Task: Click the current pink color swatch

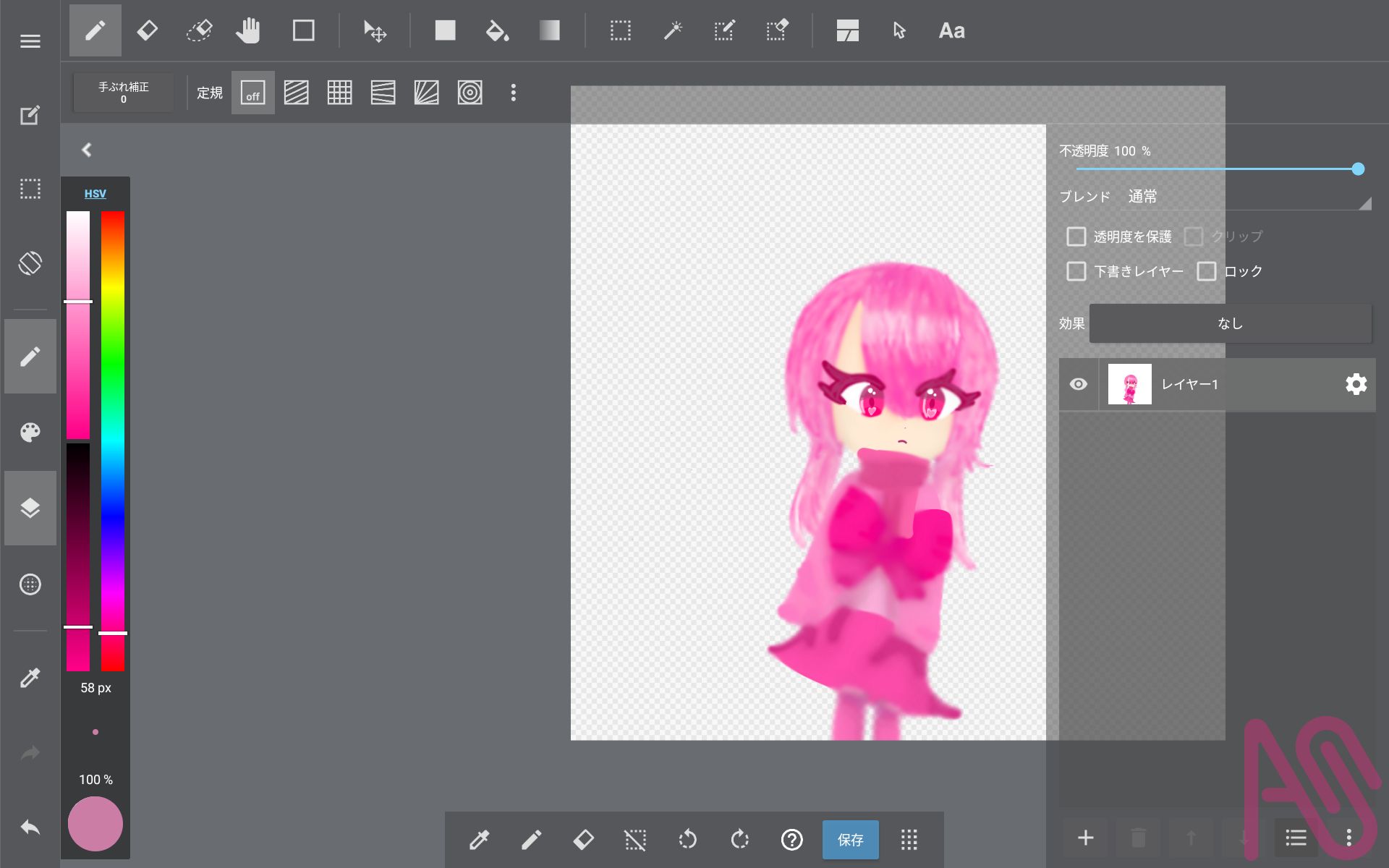Action: (95, 824)
